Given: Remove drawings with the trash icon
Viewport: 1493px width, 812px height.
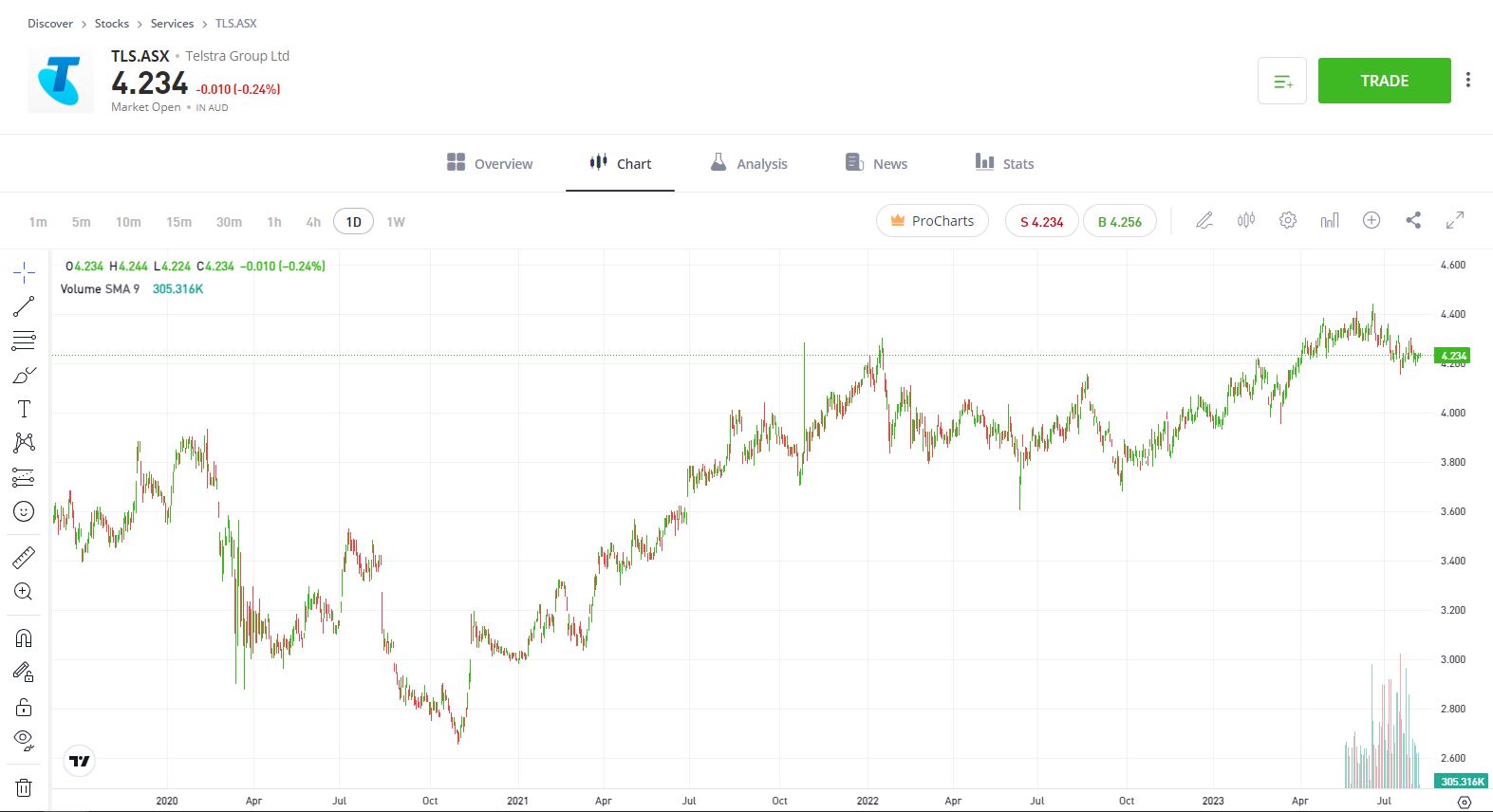Looking at the screenshot, I should (x=24, y=787).
